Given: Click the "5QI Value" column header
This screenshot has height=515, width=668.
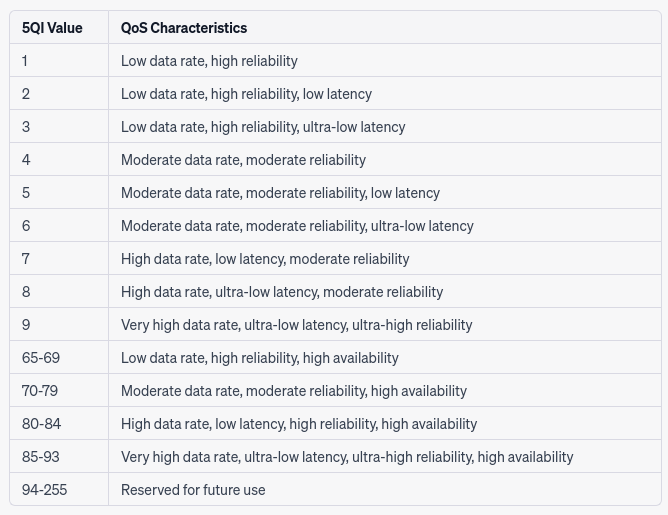Looking at the screenshot, I should pos(52,28).
